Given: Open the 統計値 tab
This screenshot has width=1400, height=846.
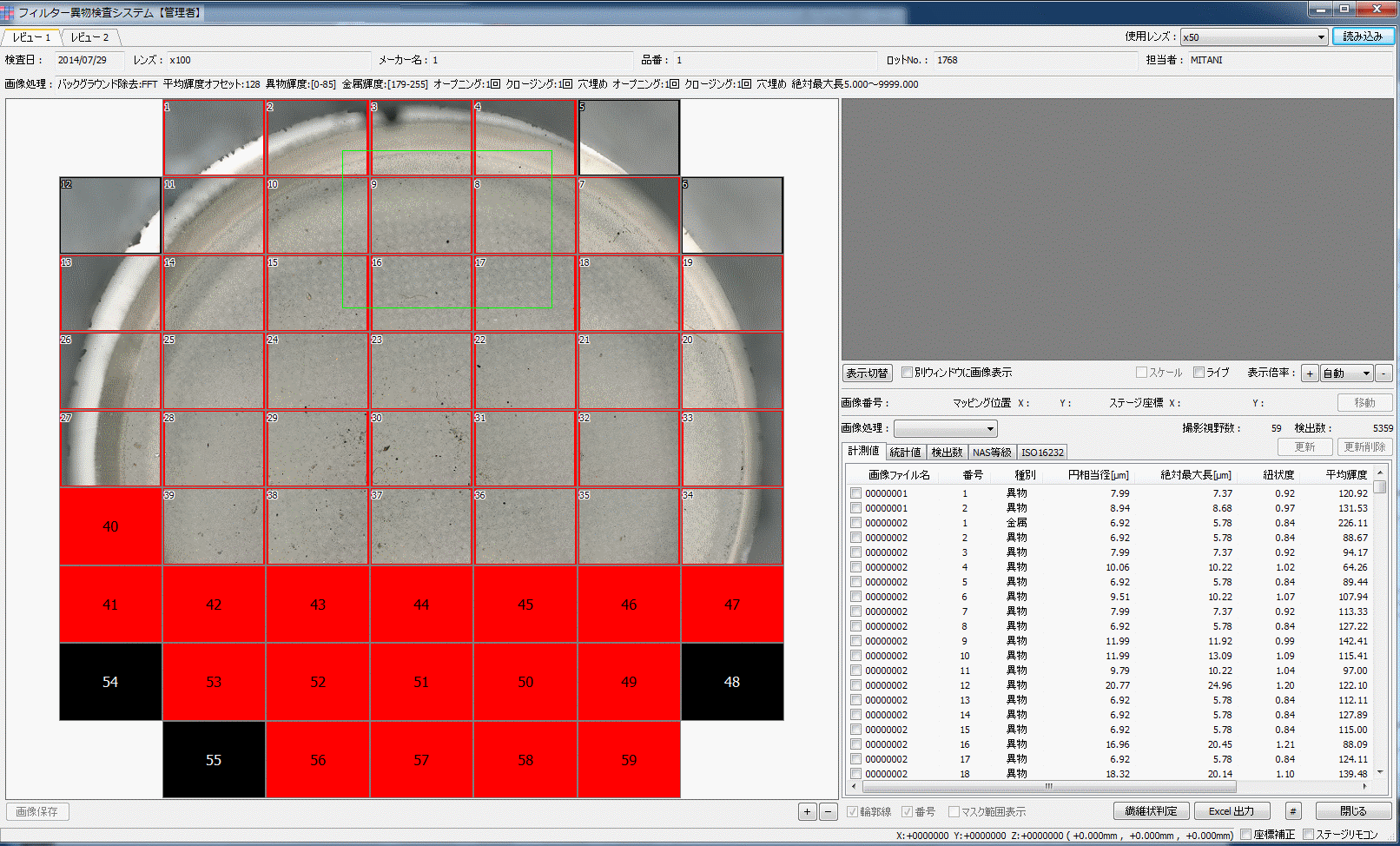Looking at the screenshot, I should tap(904, 453).
